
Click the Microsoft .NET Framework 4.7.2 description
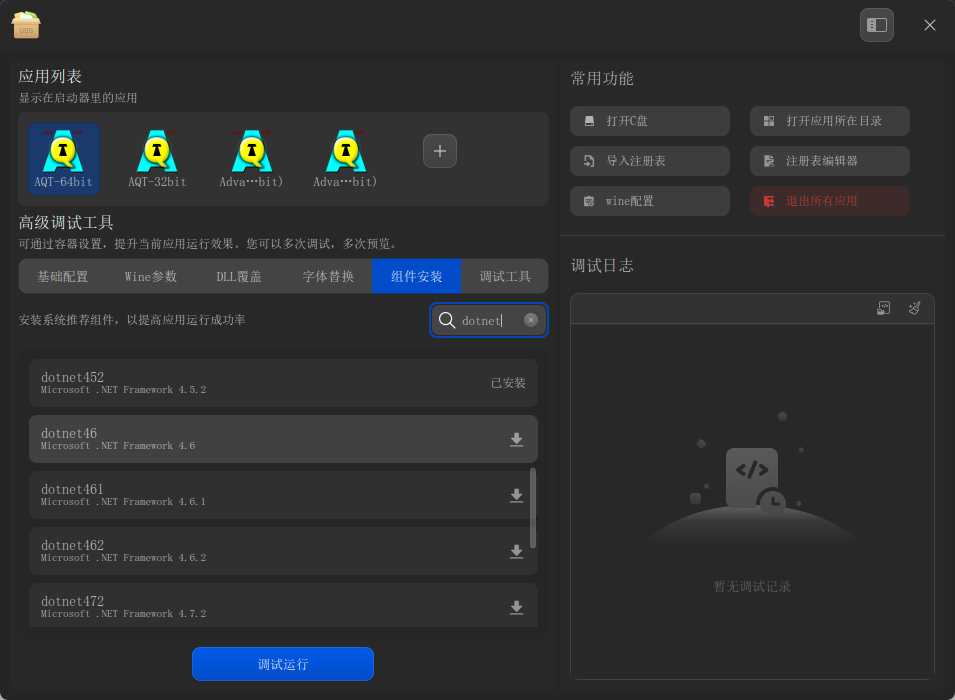(123, 613)
